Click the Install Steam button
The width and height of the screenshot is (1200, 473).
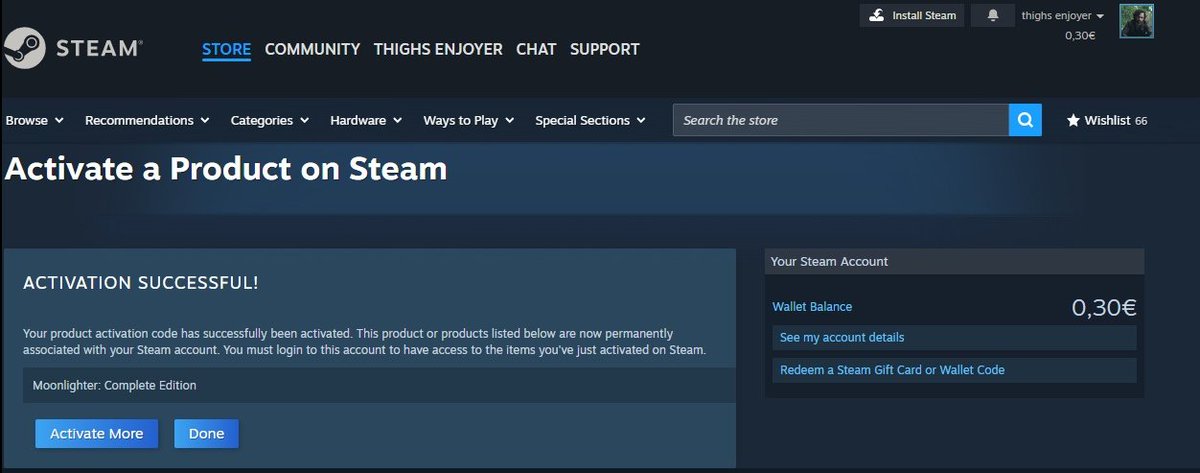[912, 16]
